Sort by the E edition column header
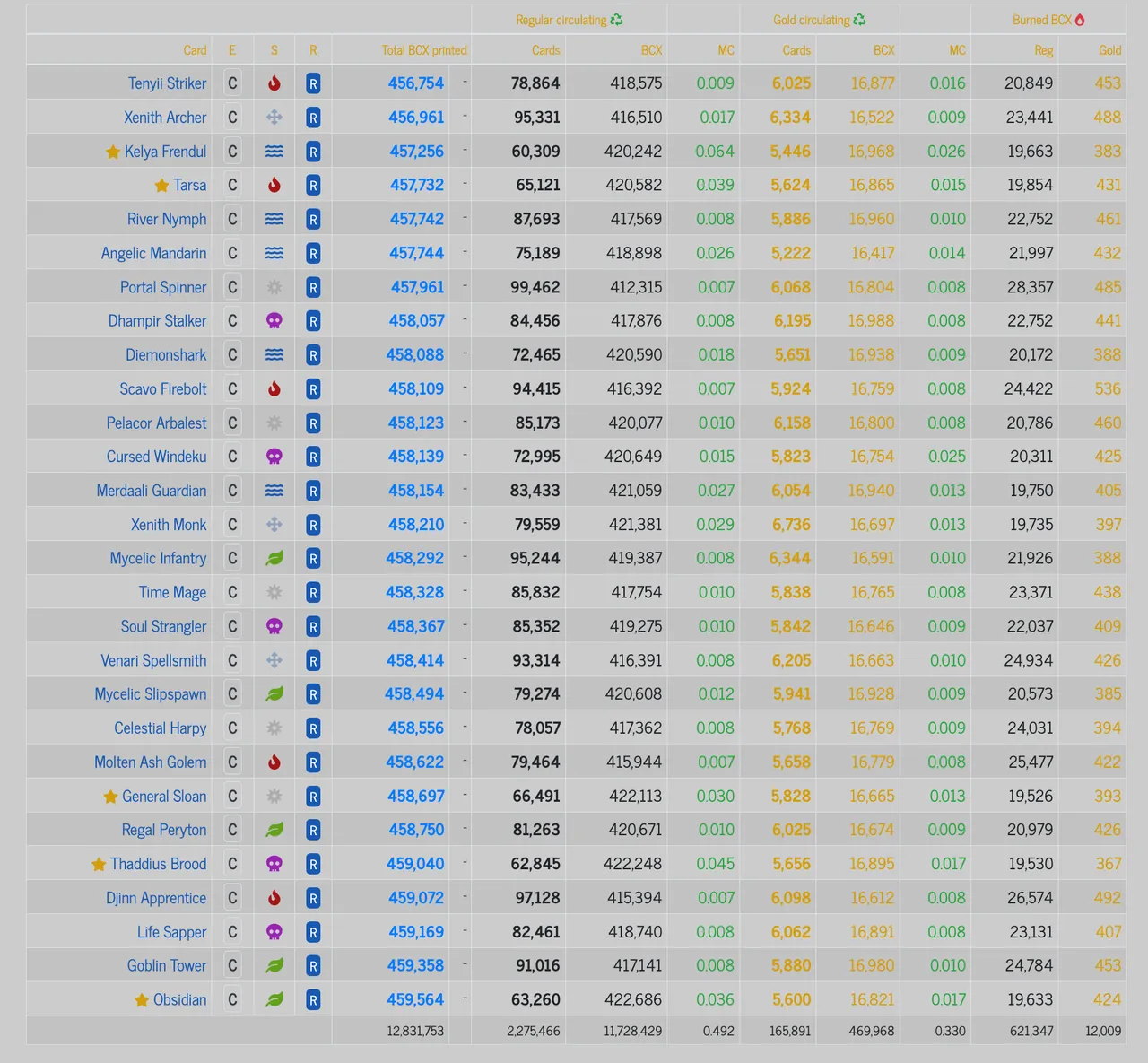1148x1063 pixels. pos(232,50)
